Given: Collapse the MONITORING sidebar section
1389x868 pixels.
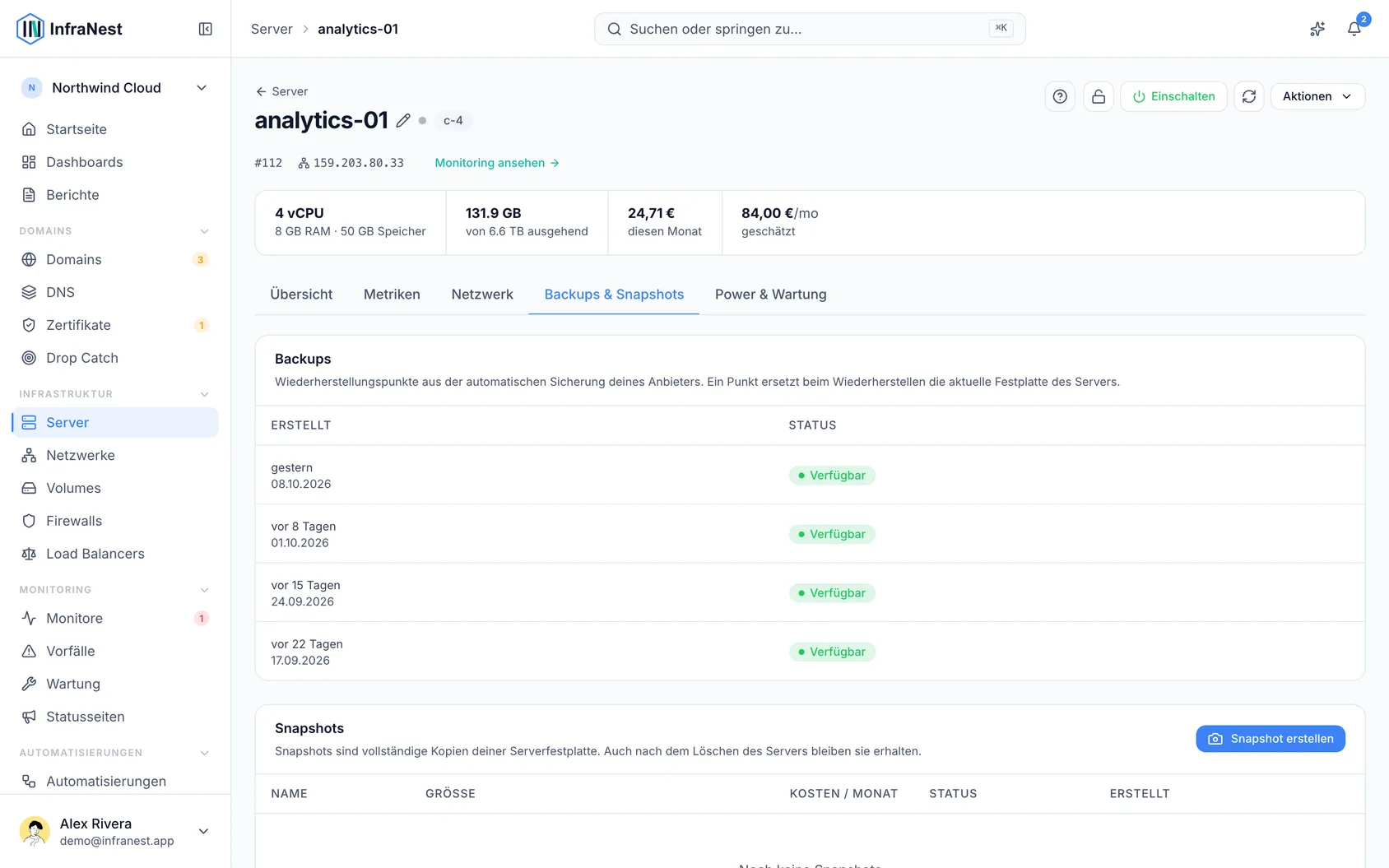Looking at the screenshot, I should (204, 590).
